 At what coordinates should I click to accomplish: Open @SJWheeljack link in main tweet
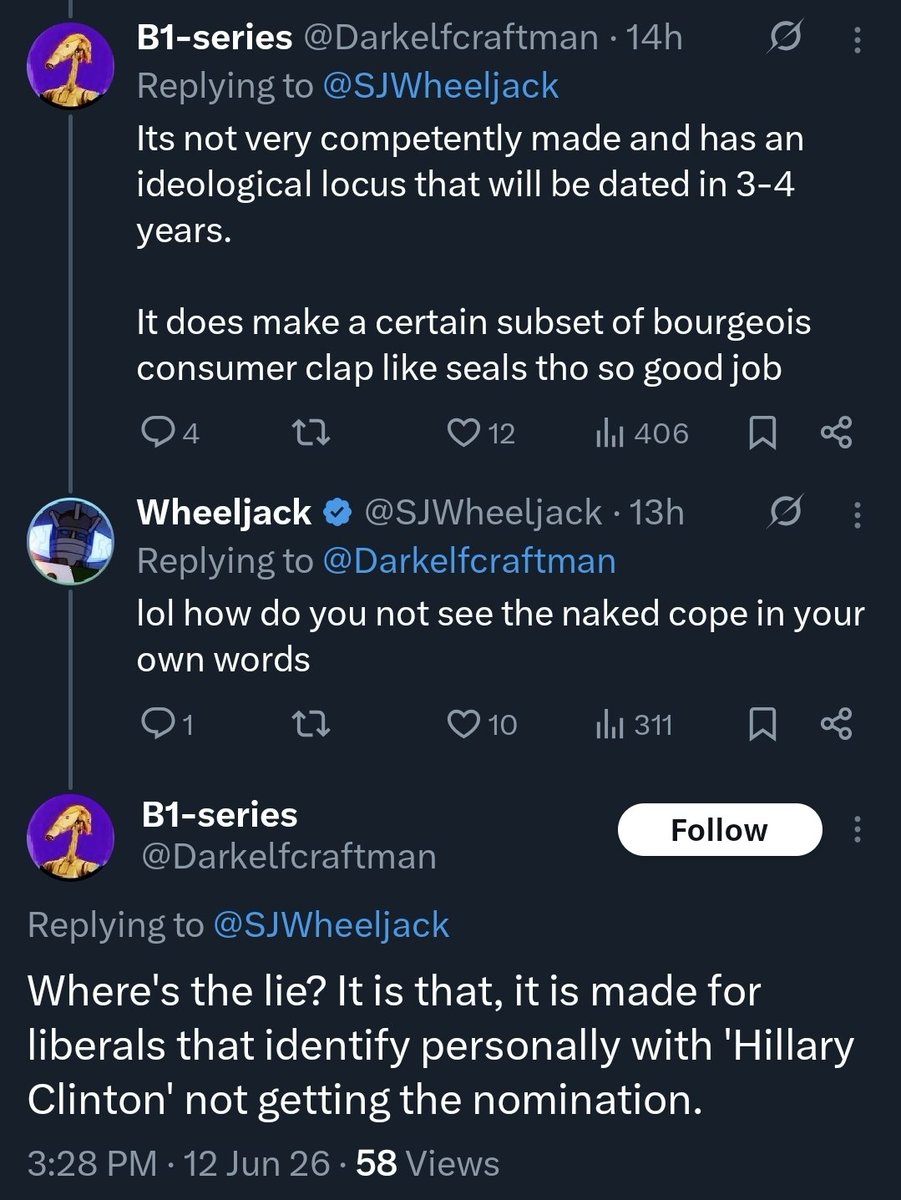pyautogui.click(x=331, y=925)
